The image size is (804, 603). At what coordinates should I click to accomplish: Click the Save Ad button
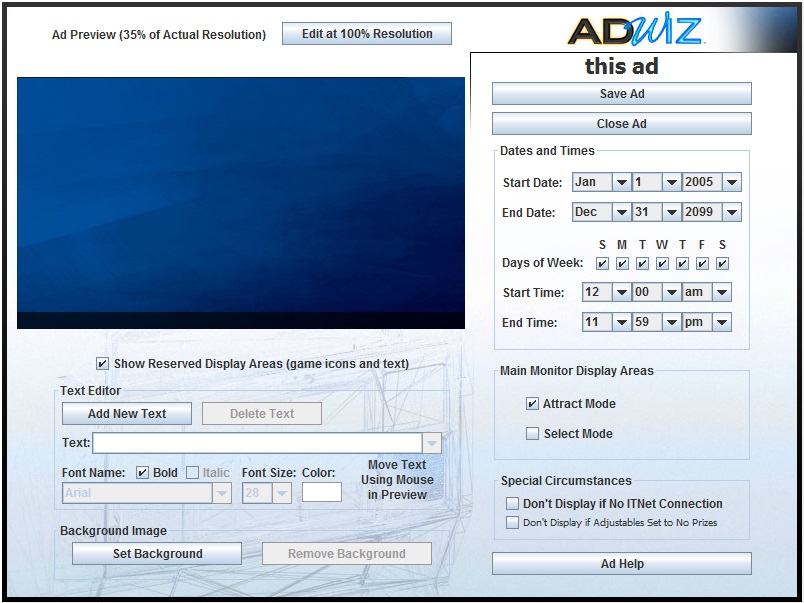[x=621, y=94]
